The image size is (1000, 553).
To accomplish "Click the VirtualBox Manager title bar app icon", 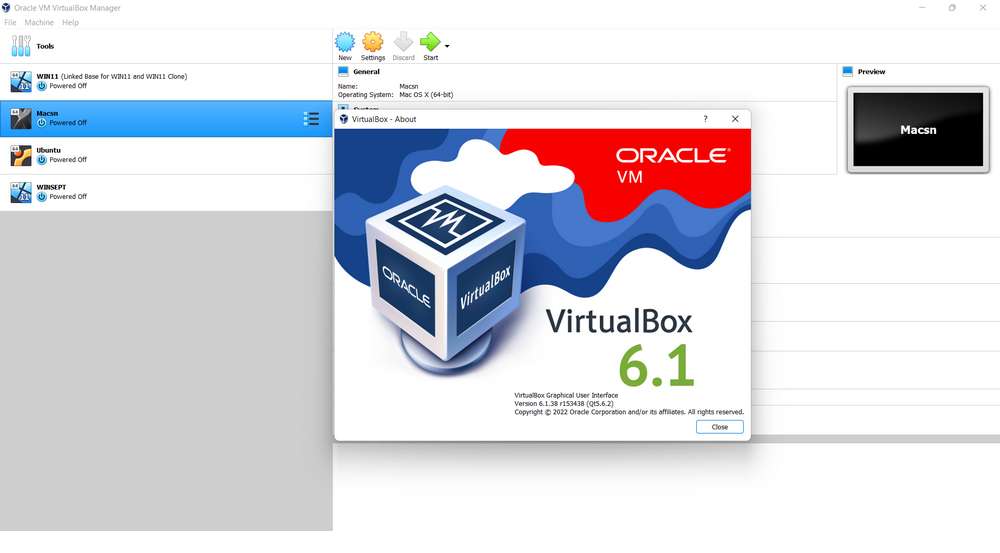I will (x=6, y=8).
